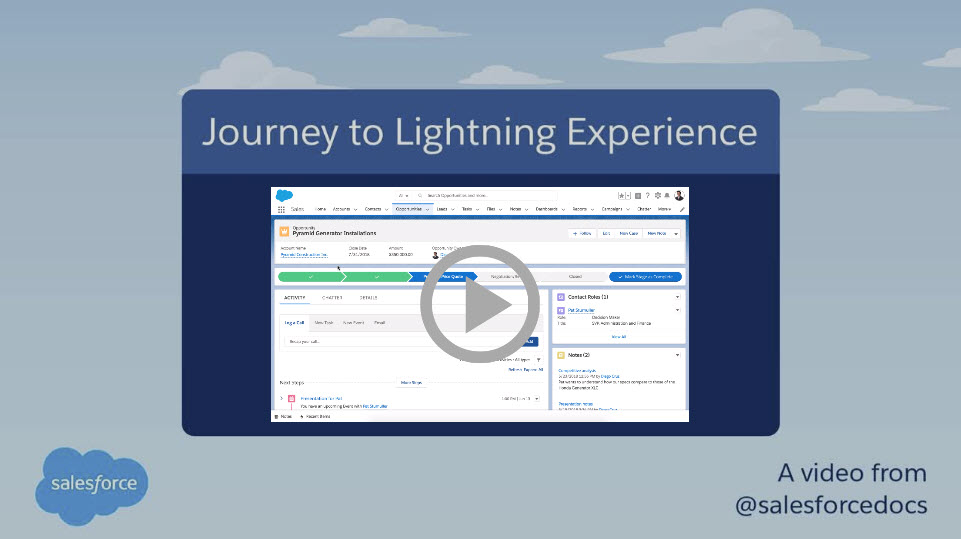Open the Setup gear icon in preview
The image size is (961, 539).
pos(658,196)
